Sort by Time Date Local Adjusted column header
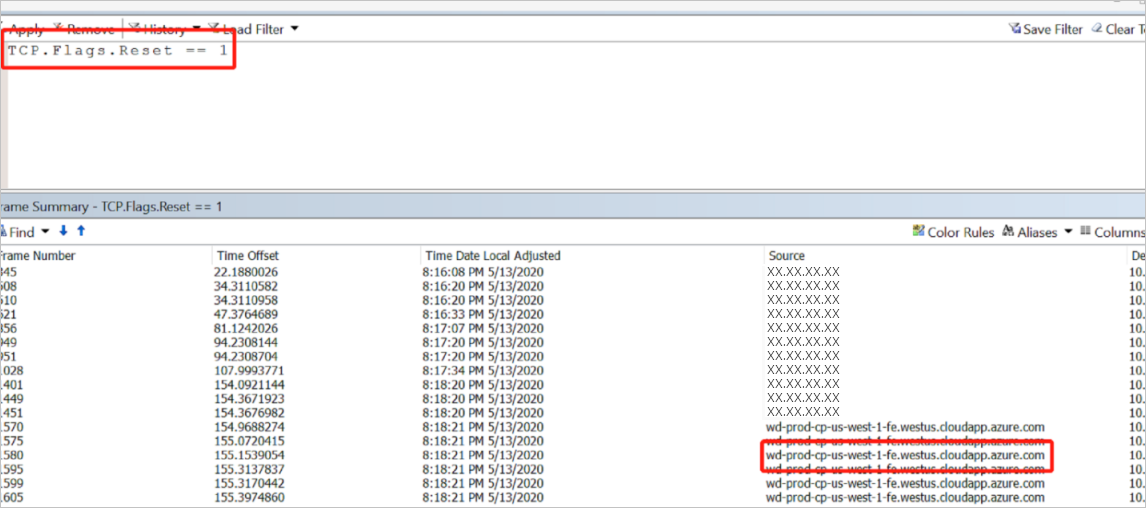 [593, 256]
